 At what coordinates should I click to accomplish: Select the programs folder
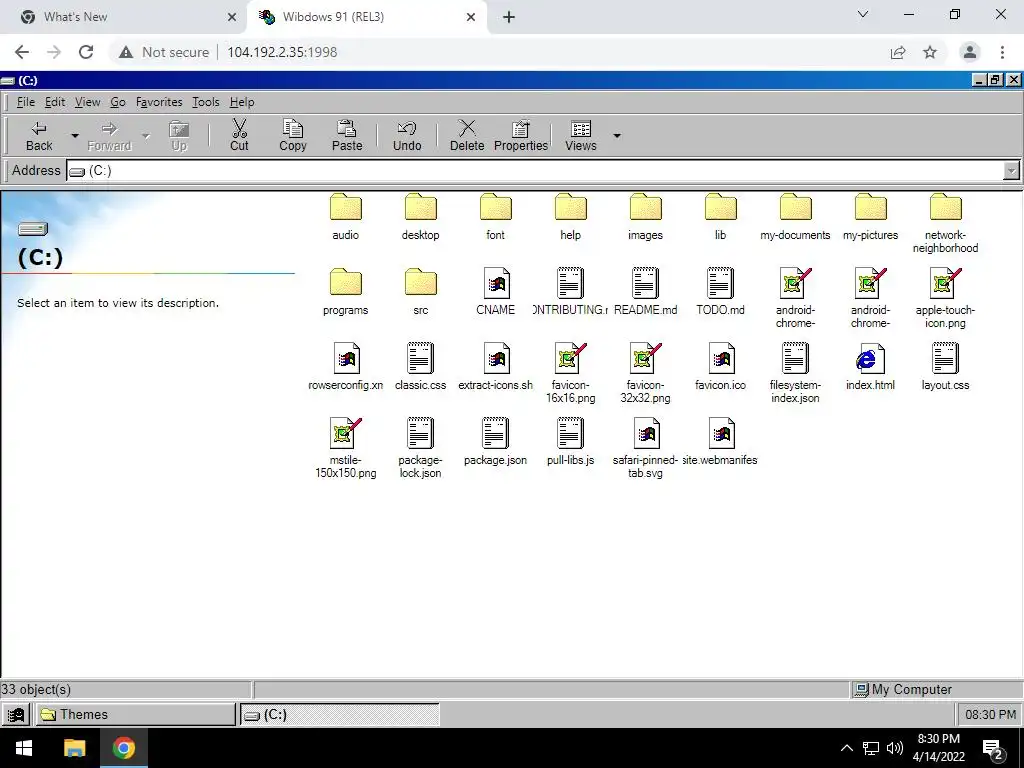coord(345,292)
